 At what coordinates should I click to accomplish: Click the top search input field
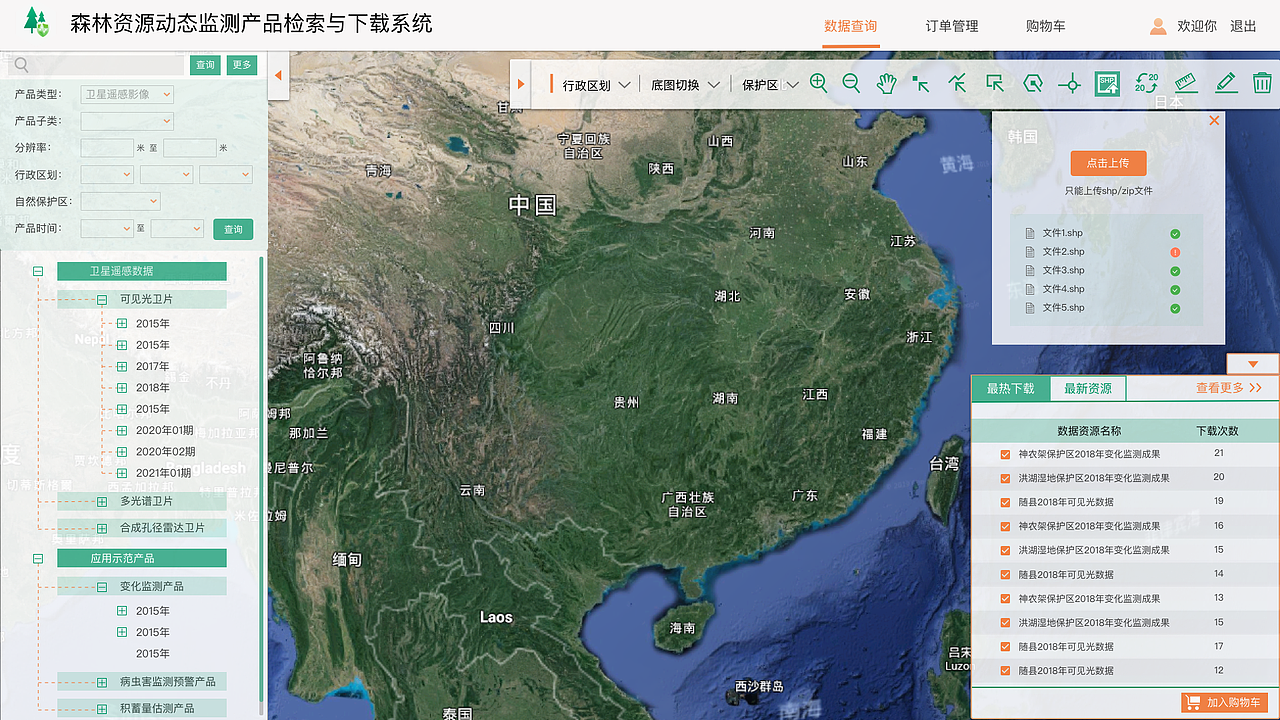click(x=96, y=65)
